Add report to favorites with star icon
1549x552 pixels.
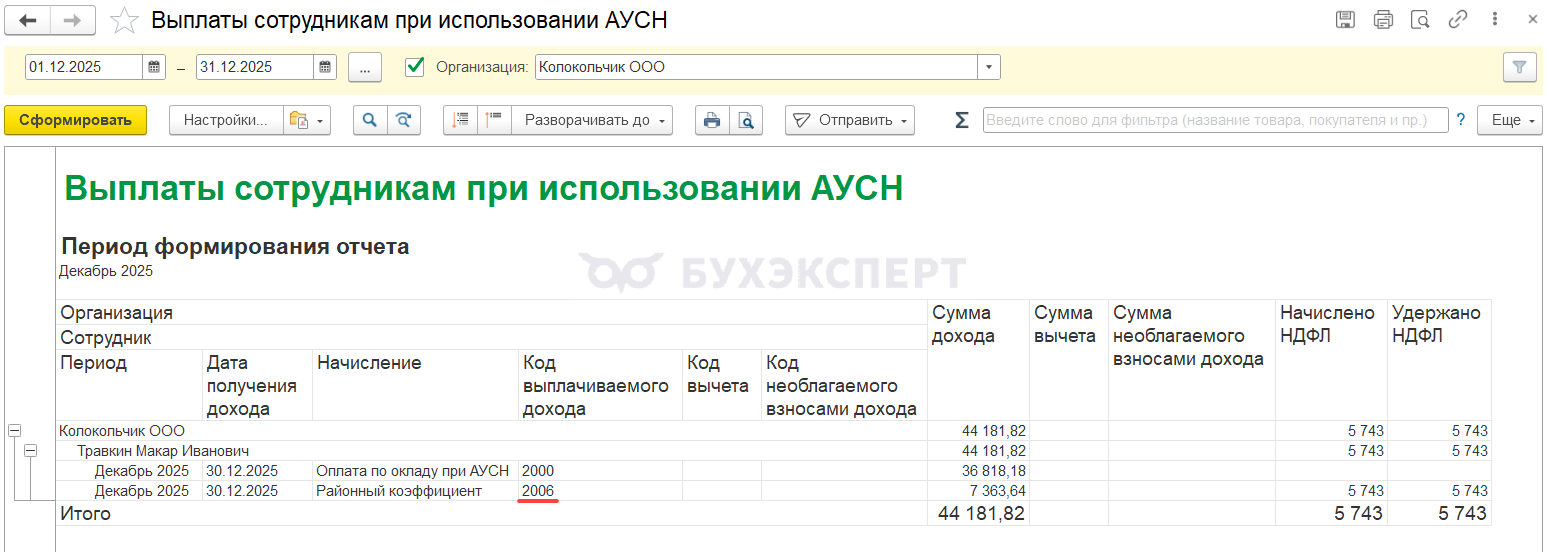coord(124,20)
